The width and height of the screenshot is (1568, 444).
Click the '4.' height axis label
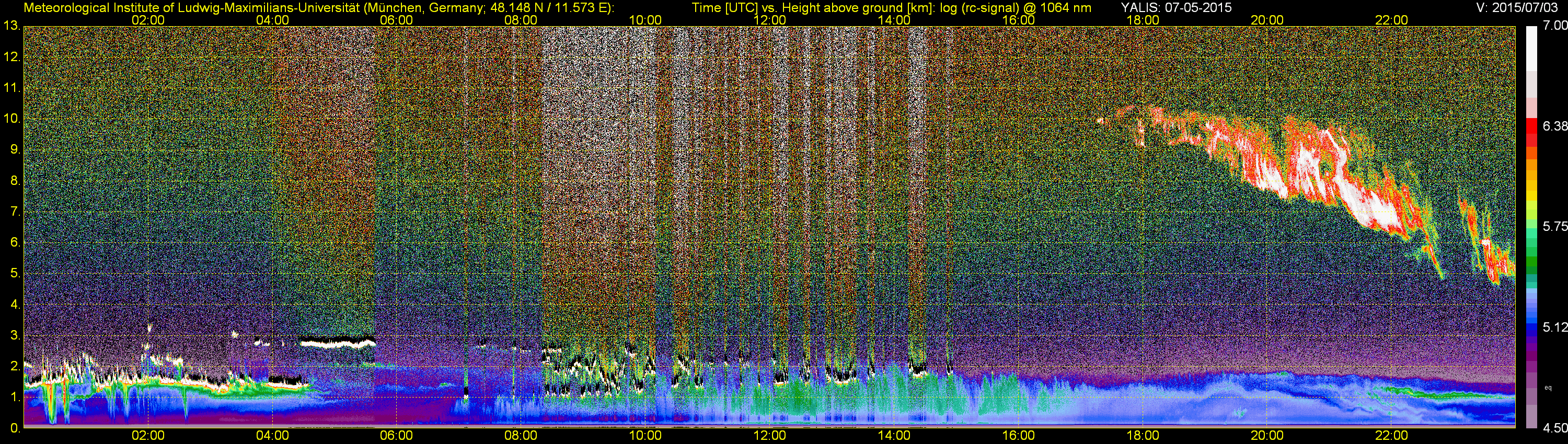[15, 305]
